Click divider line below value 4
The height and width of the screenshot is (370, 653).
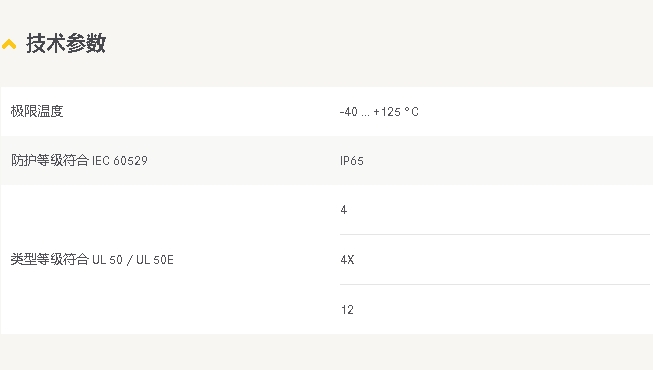click(x=495, y=234)
